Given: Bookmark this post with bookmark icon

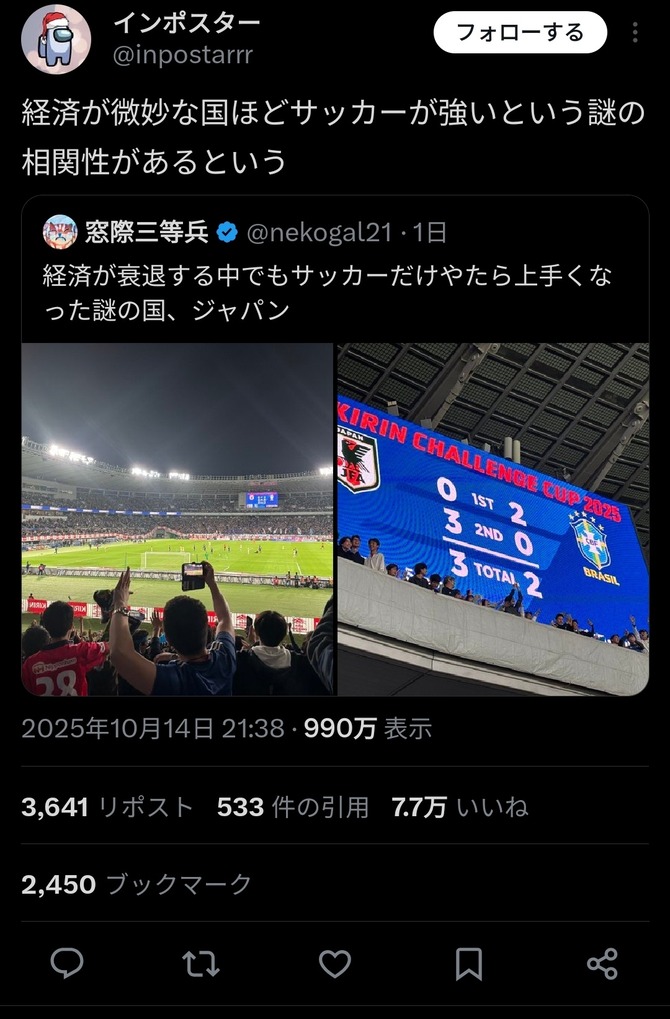Looking at the screenshot, I should (469, 964).
